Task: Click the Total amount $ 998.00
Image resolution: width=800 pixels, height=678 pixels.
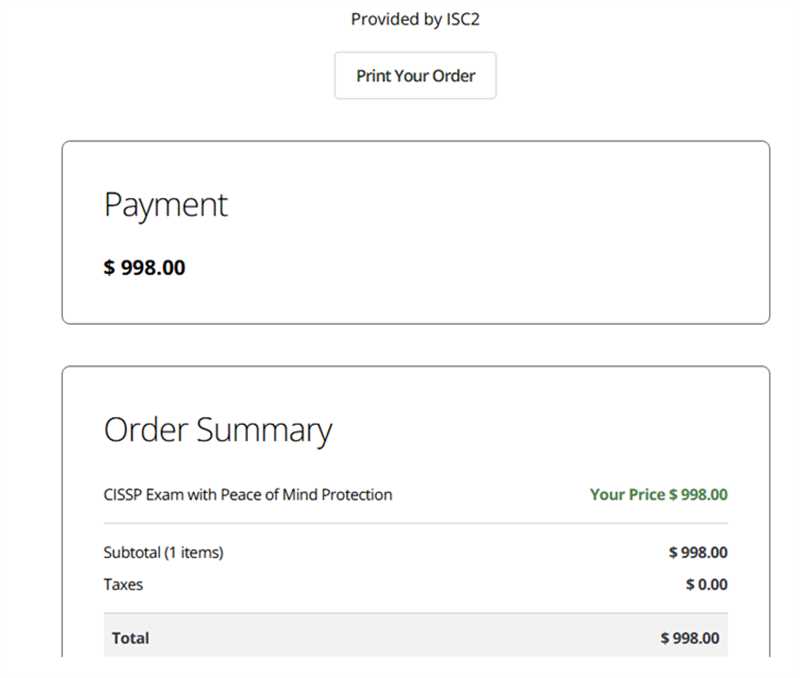Action: coord(689,638)
